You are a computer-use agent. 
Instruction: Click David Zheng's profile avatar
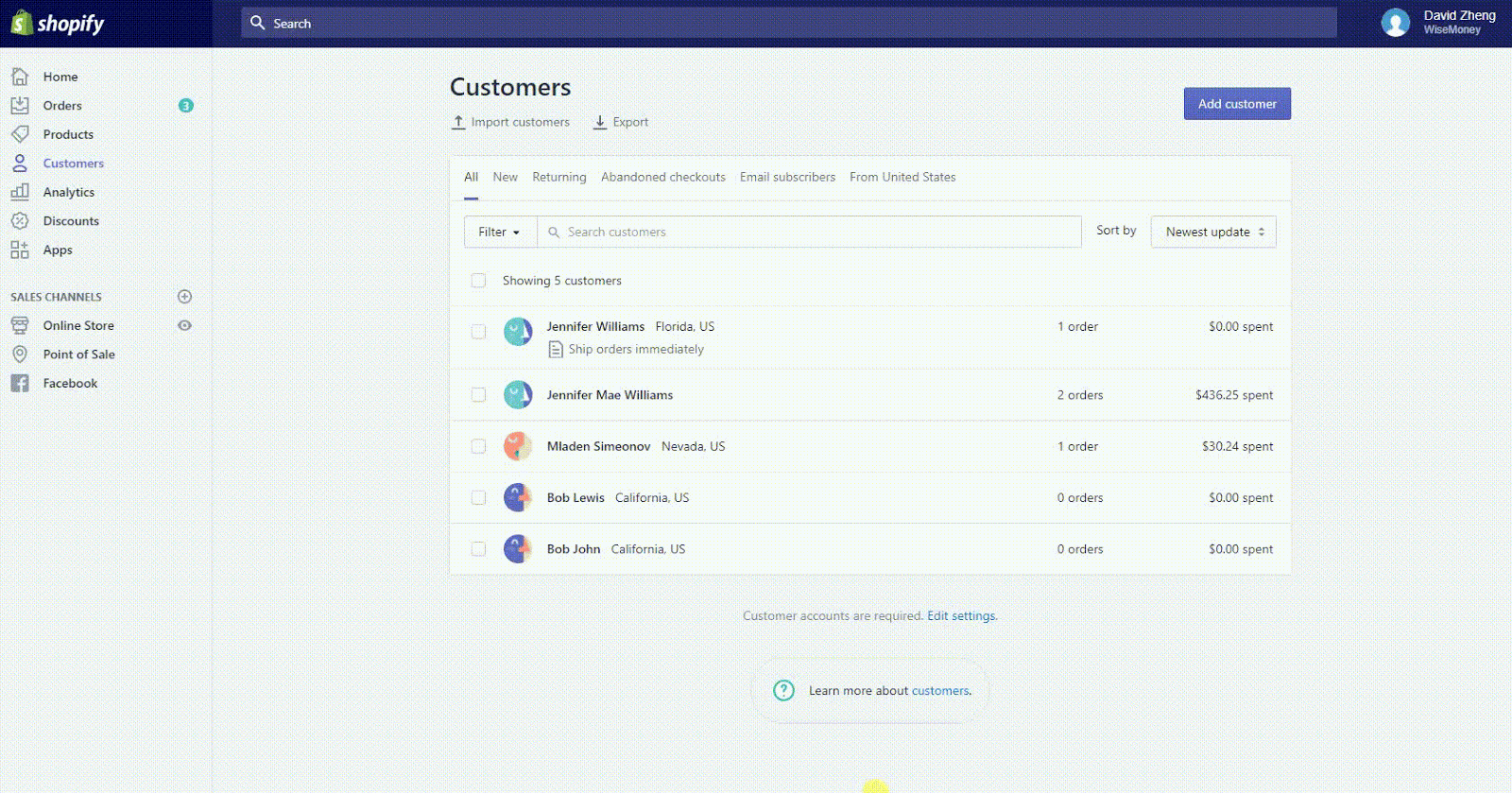(x=1396, y=23)
